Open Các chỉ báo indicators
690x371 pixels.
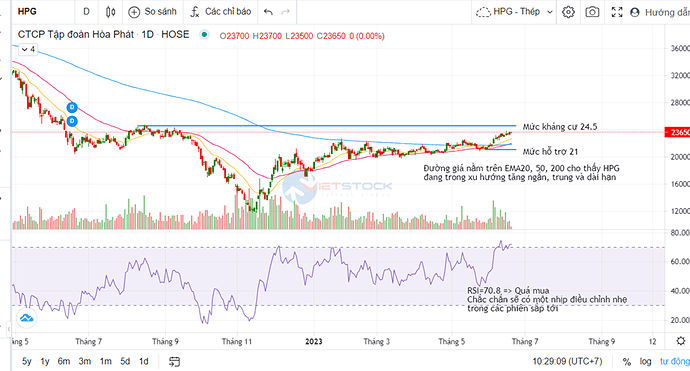(220, 12)
